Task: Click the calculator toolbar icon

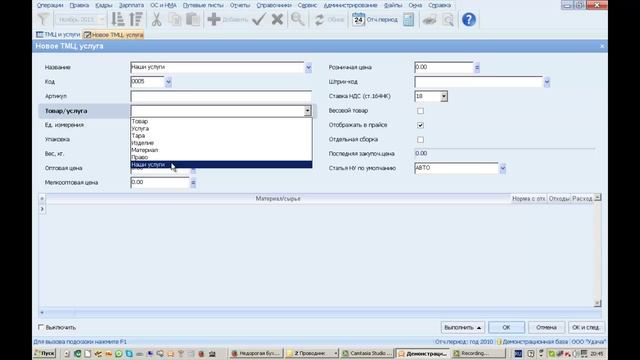Action: coord(408,19)
